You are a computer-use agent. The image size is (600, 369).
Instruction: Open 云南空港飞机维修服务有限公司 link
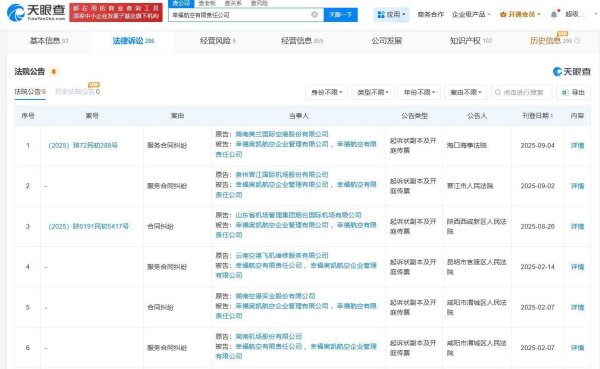(282, 255)
